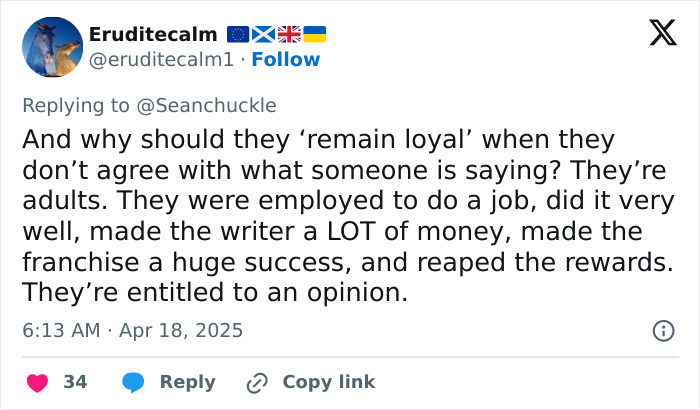Click the Eruditecalm display name
Viewport: 700px width, 410px height.
[x=153, y=35]
